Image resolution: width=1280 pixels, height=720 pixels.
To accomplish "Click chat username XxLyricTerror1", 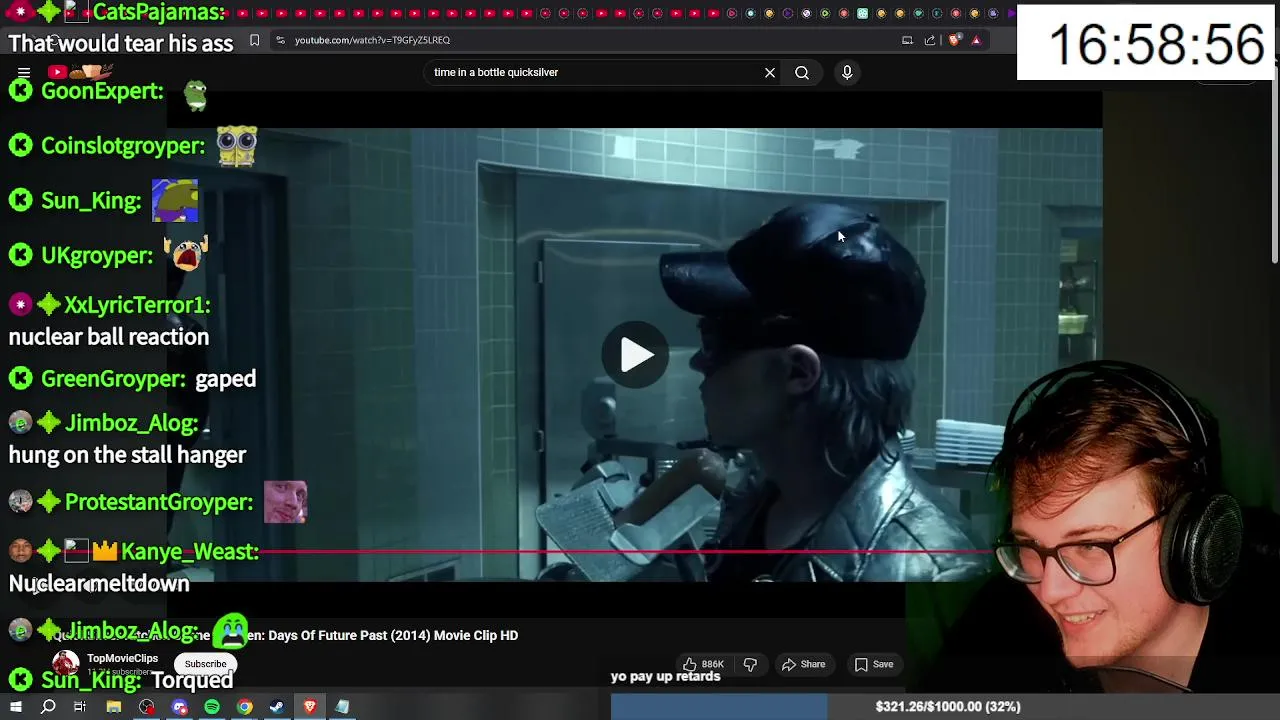I will pos(137,305).
